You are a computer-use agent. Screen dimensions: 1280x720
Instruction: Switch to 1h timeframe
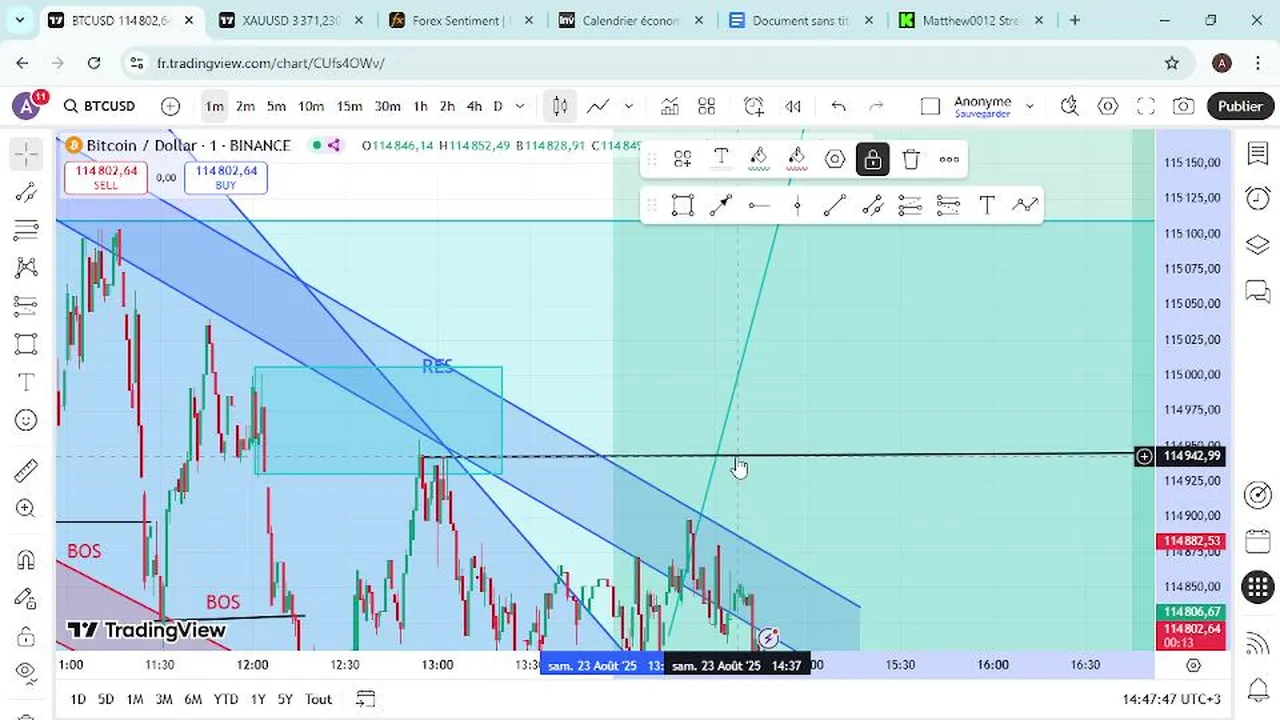pos(420,106)
